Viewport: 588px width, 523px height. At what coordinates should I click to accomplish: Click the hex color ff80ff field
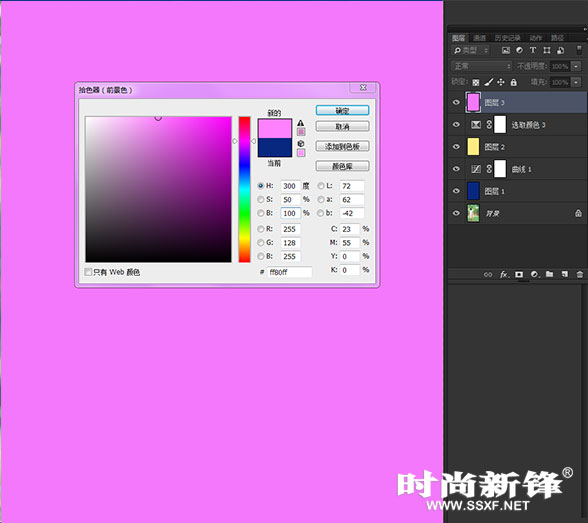290,272
